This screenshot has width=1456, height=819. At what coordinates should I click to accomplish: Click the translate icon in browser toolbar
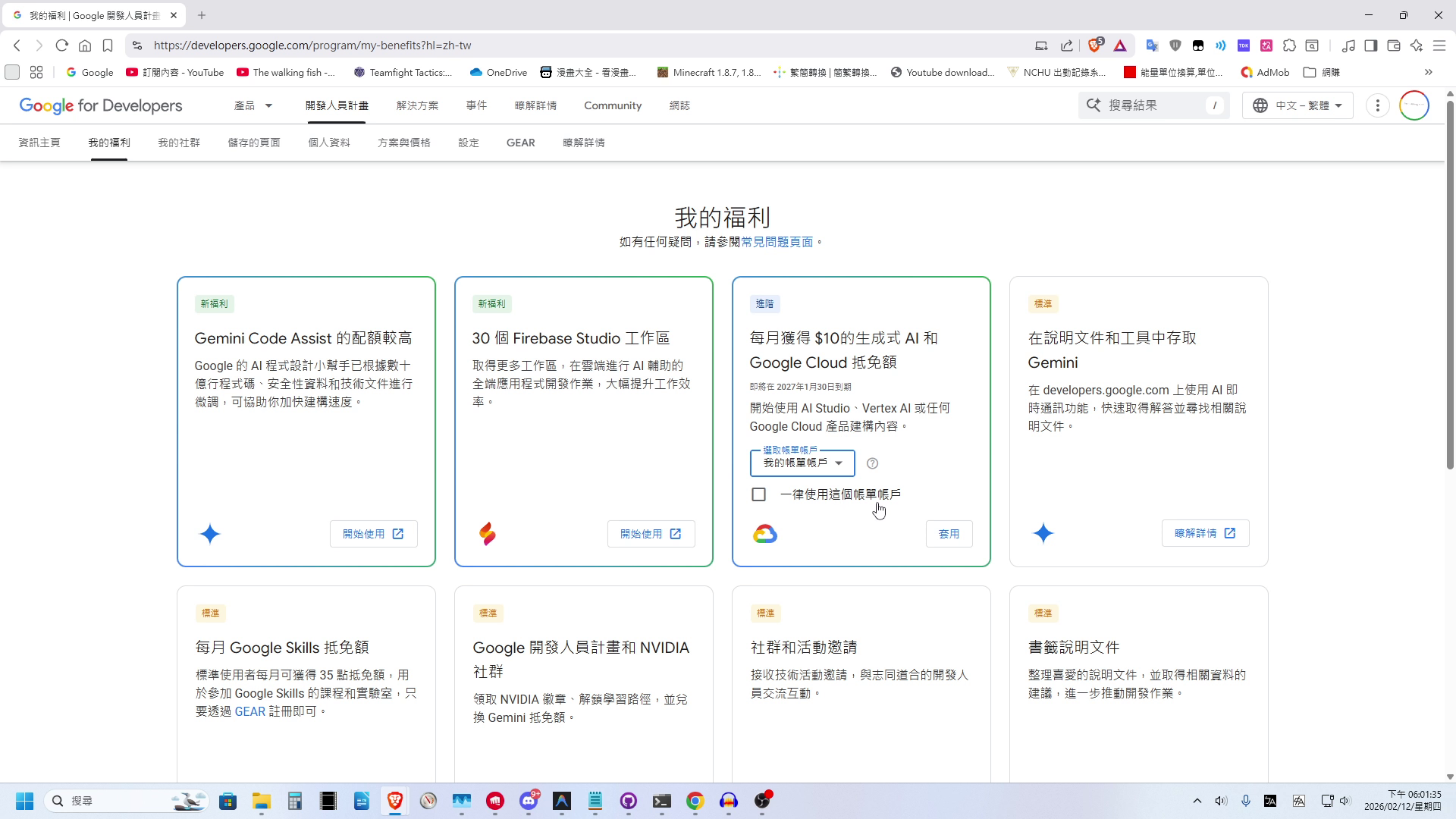point(1152,45)
